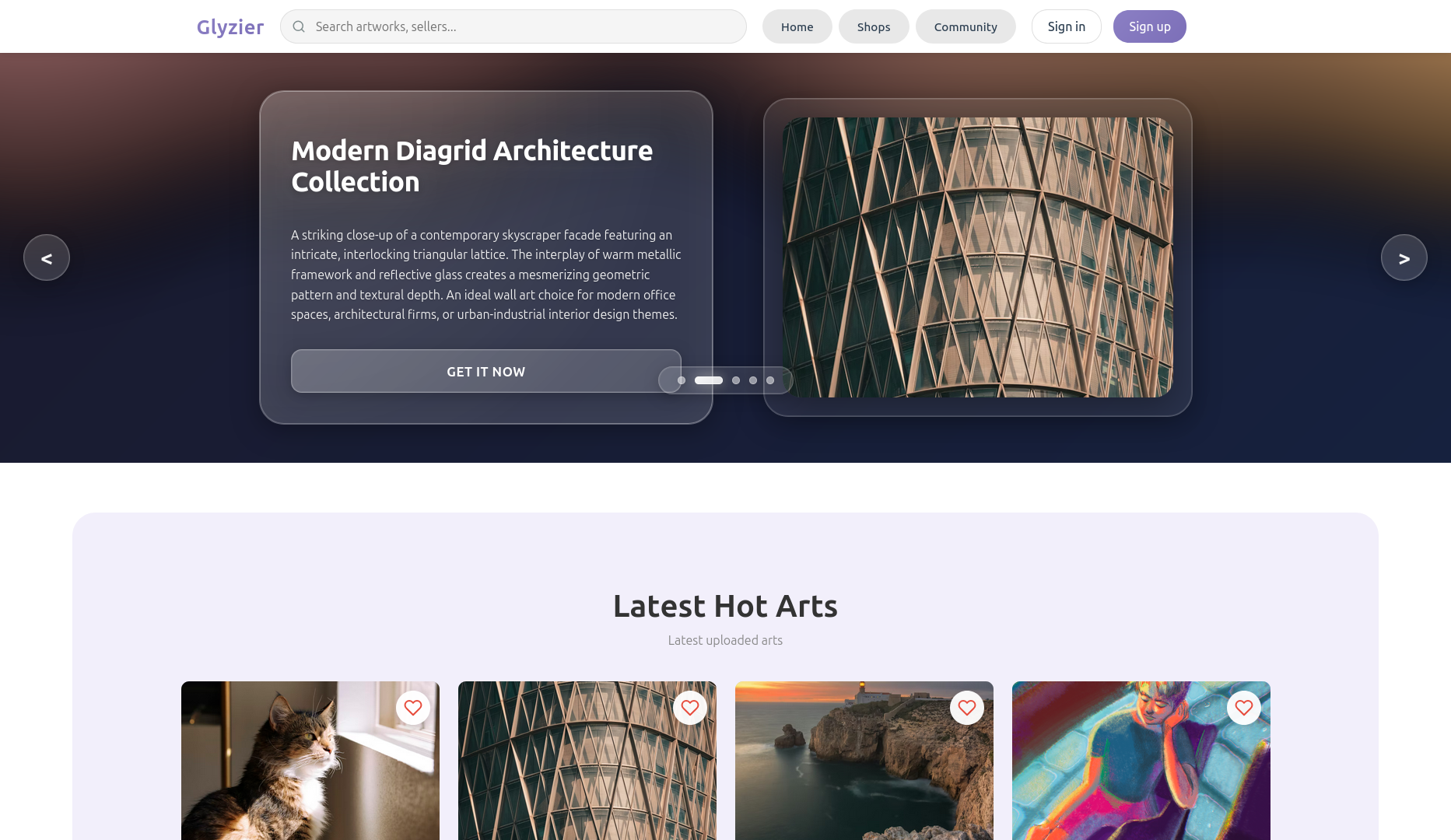Select the first carousel indicator dot
Image resolution: width=1451 pixels, height=840 pixels.
(682, 380)
